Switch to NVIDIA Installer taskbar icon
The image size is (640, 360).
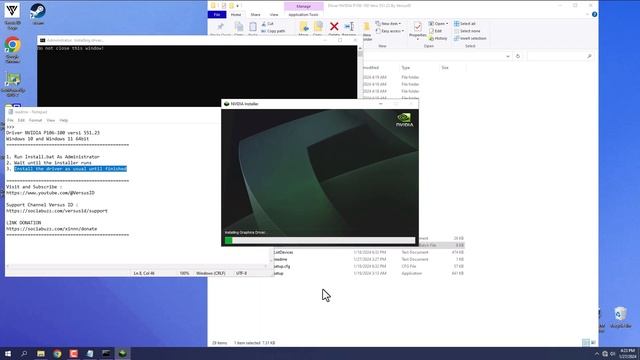point(122,353)
